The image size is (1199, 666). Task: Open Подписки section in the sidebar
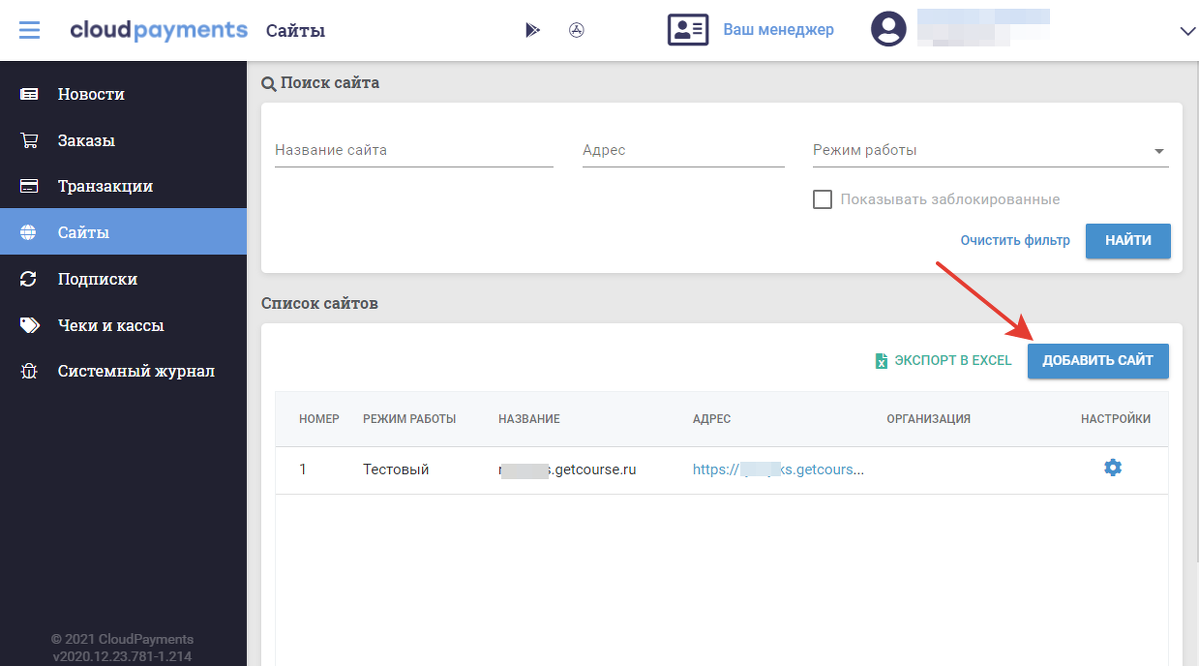[97, 279]
